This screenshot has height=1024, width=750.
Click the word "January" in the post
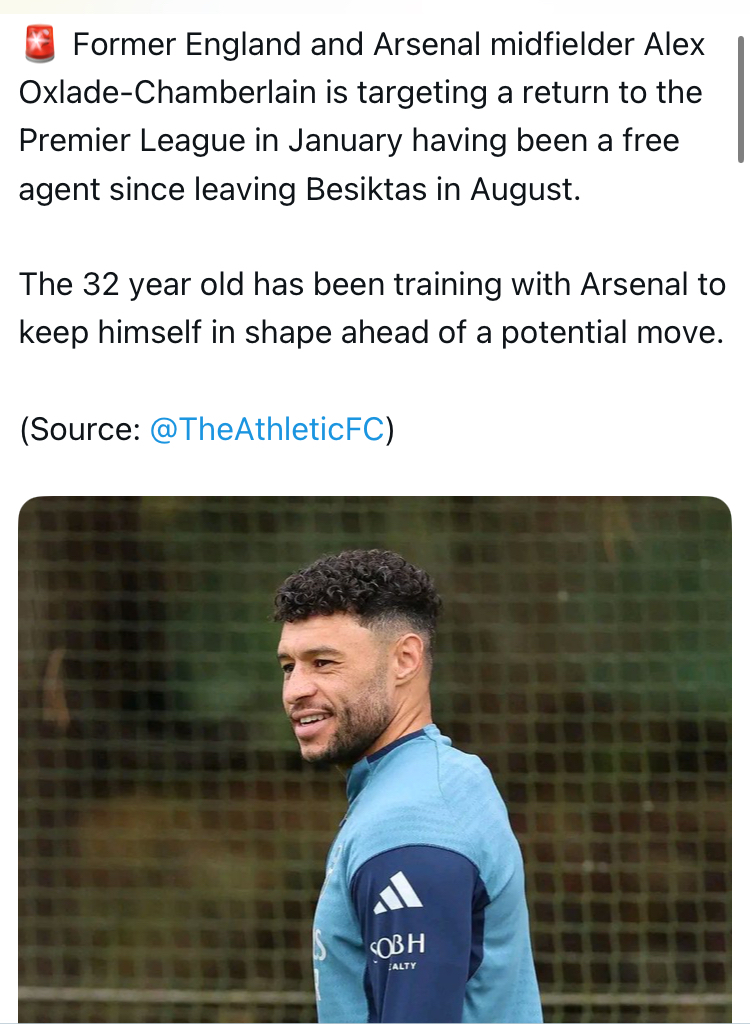pyautogui.click(x=344, y=141)
